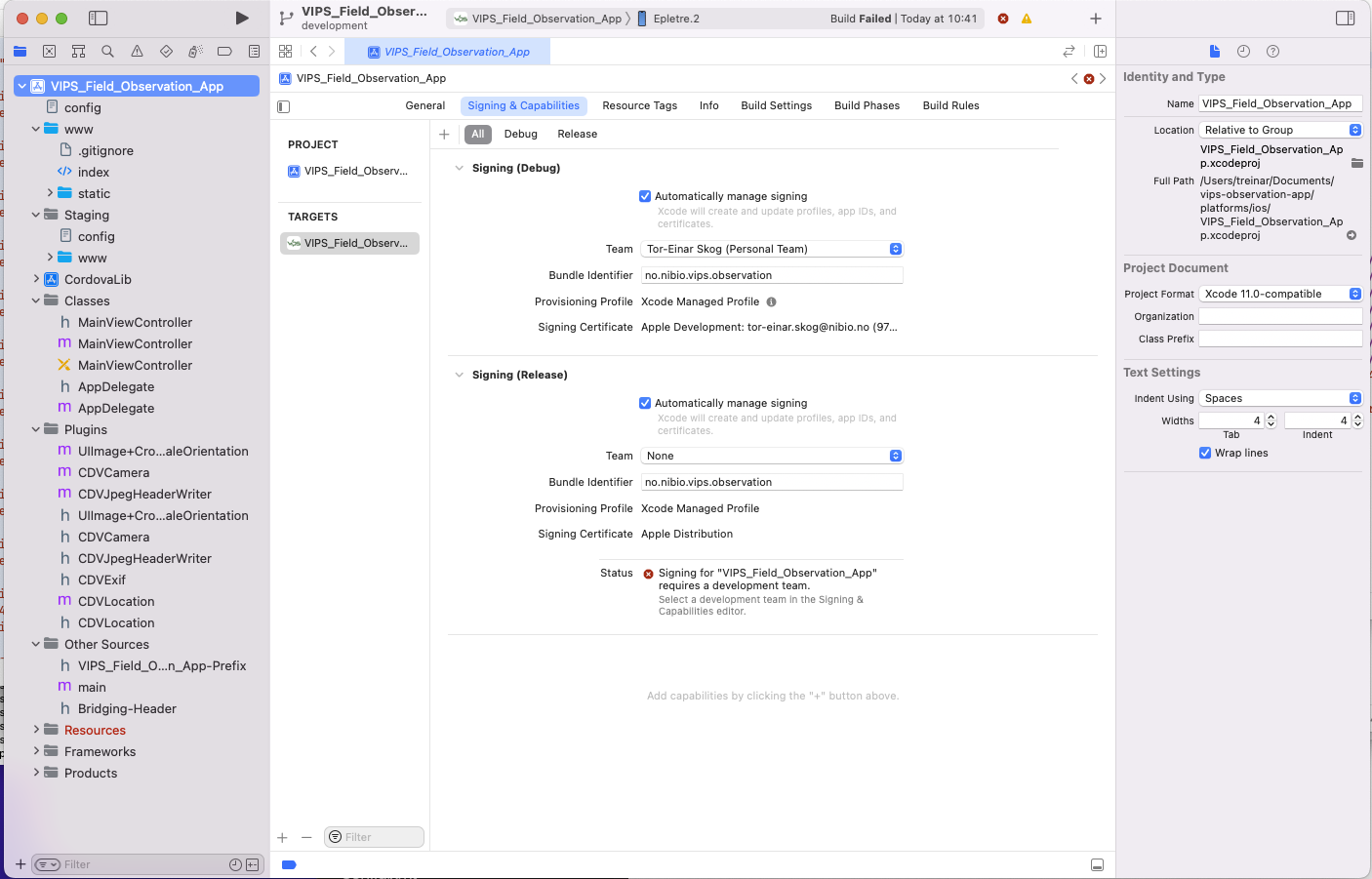Expand the CordovaLib project
Image resolution: width=1372 pixels, height=879 pixels.
[x=36, y=279]
